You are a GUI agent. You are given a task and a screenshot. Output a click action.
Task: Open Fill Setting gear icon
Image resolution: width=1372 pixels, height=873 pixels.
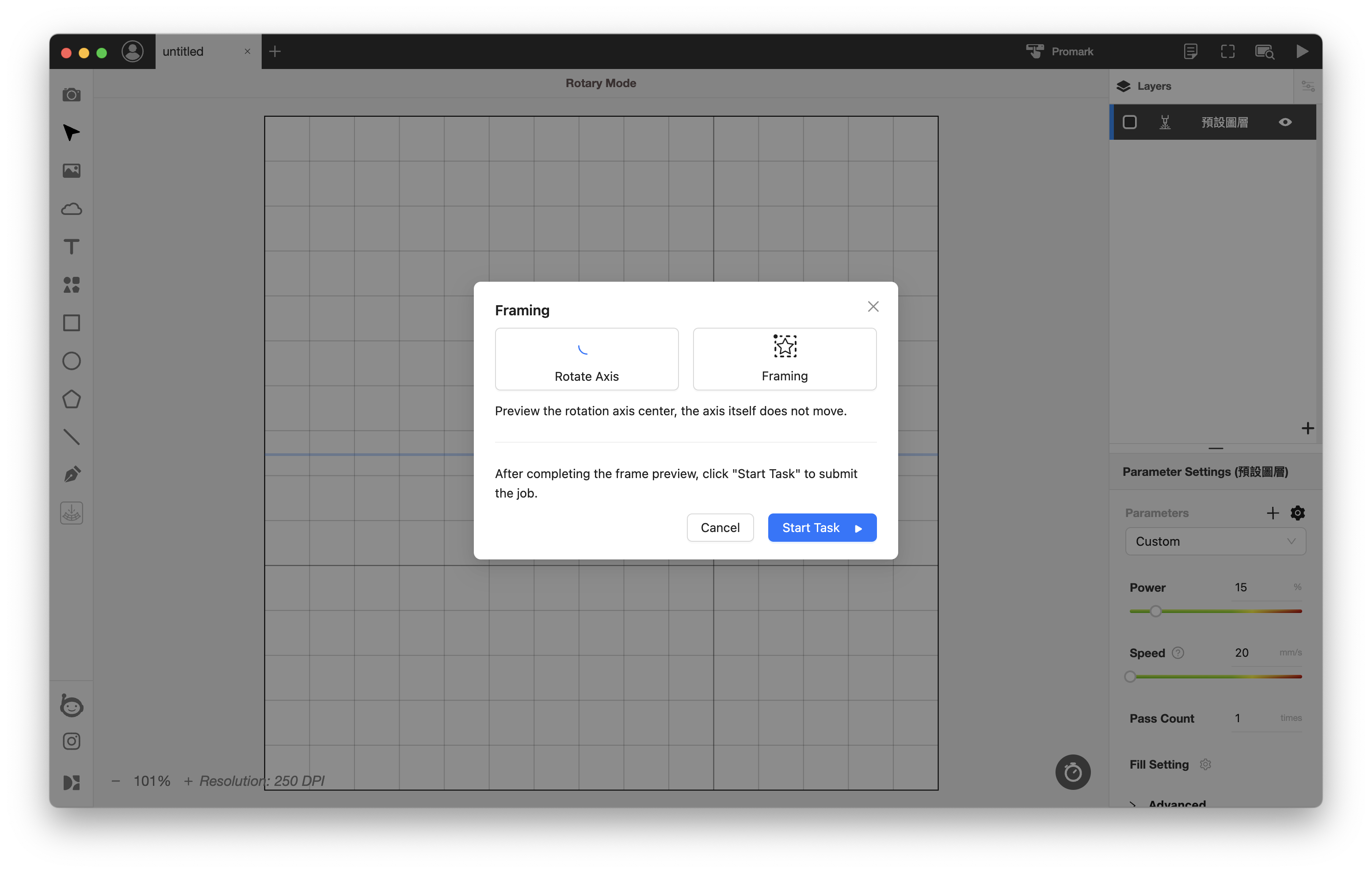point(1205,764)
